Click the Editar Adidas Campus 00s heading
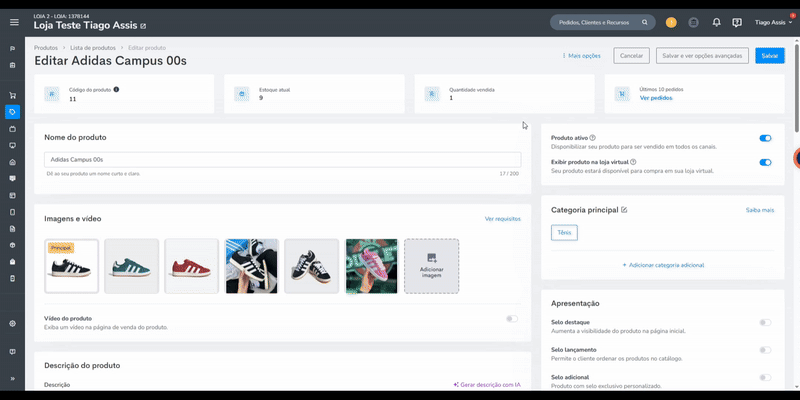 coord(110,61)
